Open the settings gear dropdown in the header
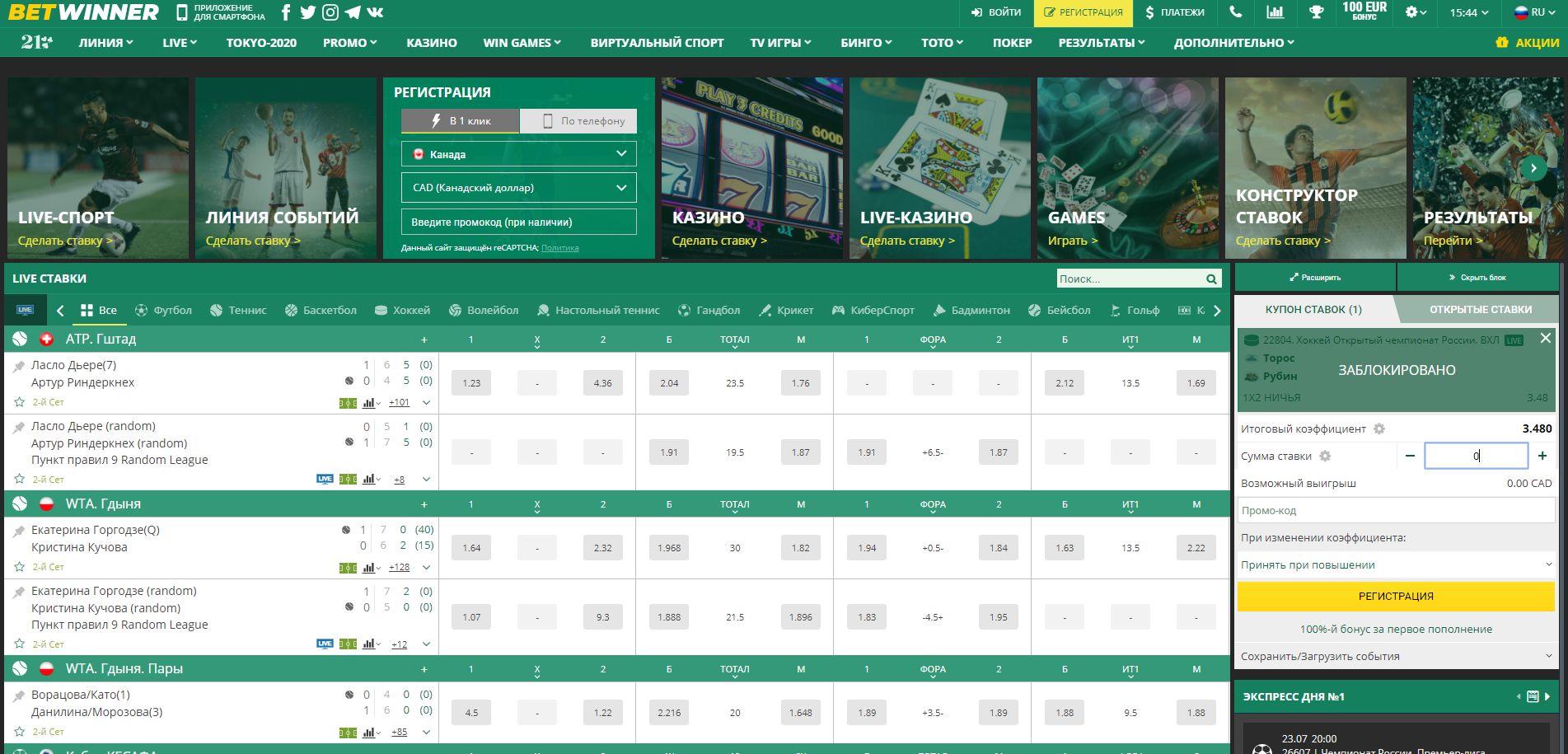 pyautogui.click(x=1416, y=12)
